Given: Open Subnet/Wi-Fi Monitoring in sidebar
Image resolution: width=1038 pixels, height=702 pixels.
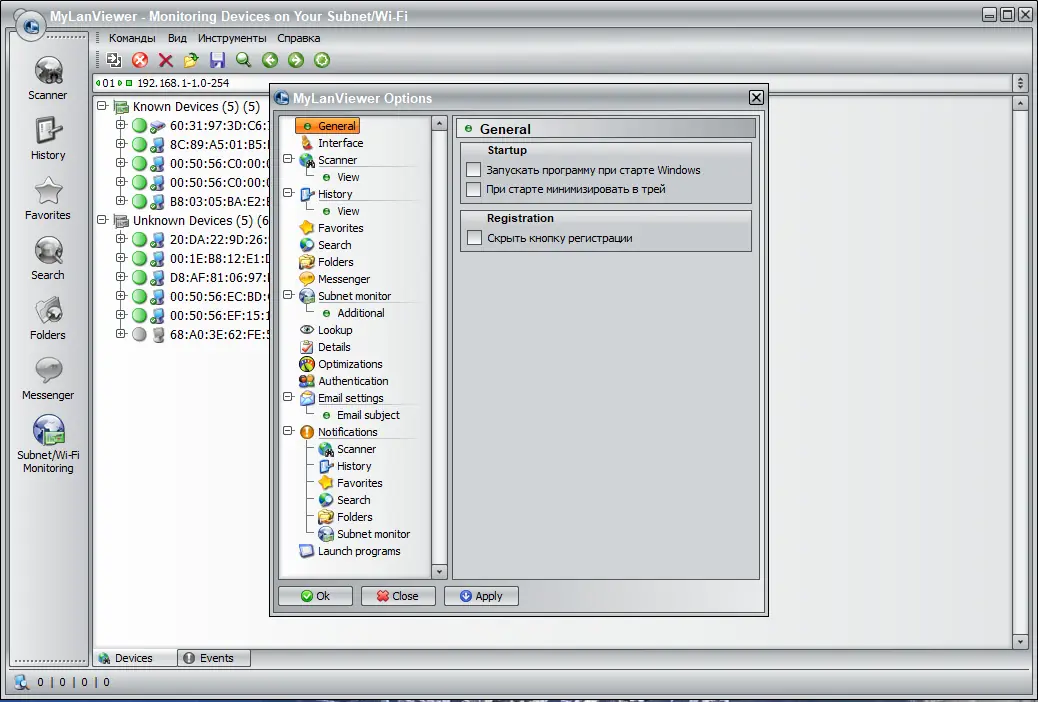Looking at the screenshot, I should pyautogui.click(x=48, y=444).
